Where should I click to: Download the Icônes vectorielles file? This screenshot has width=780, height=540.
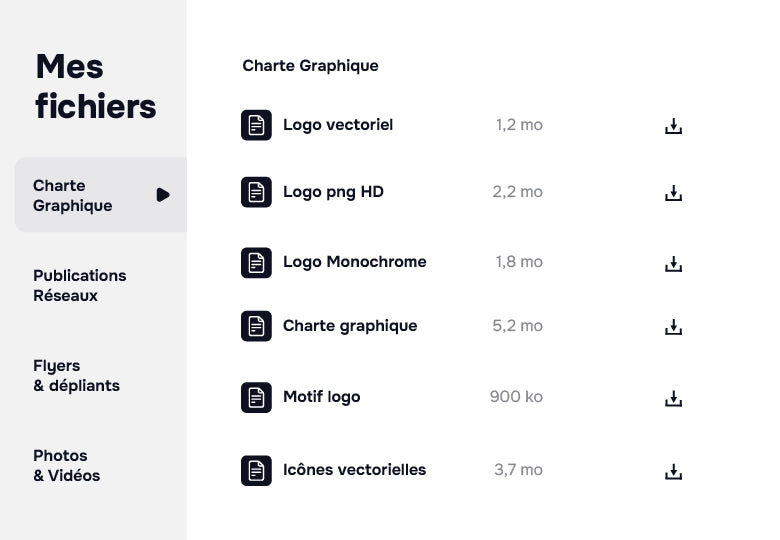pos(674,471)
